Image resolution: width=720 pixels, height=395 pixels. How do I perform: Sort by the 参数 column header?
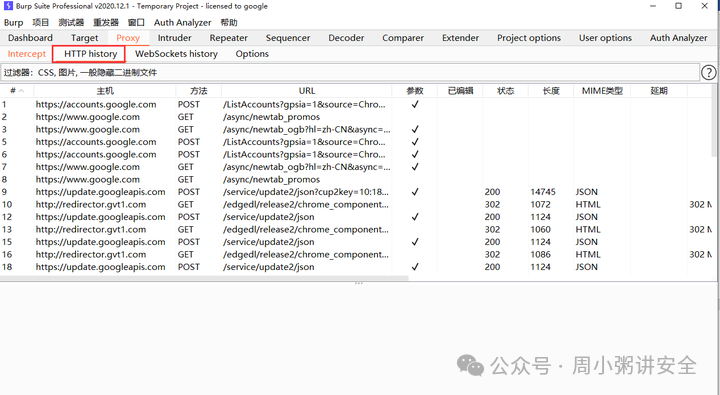(x=415, y=91)
